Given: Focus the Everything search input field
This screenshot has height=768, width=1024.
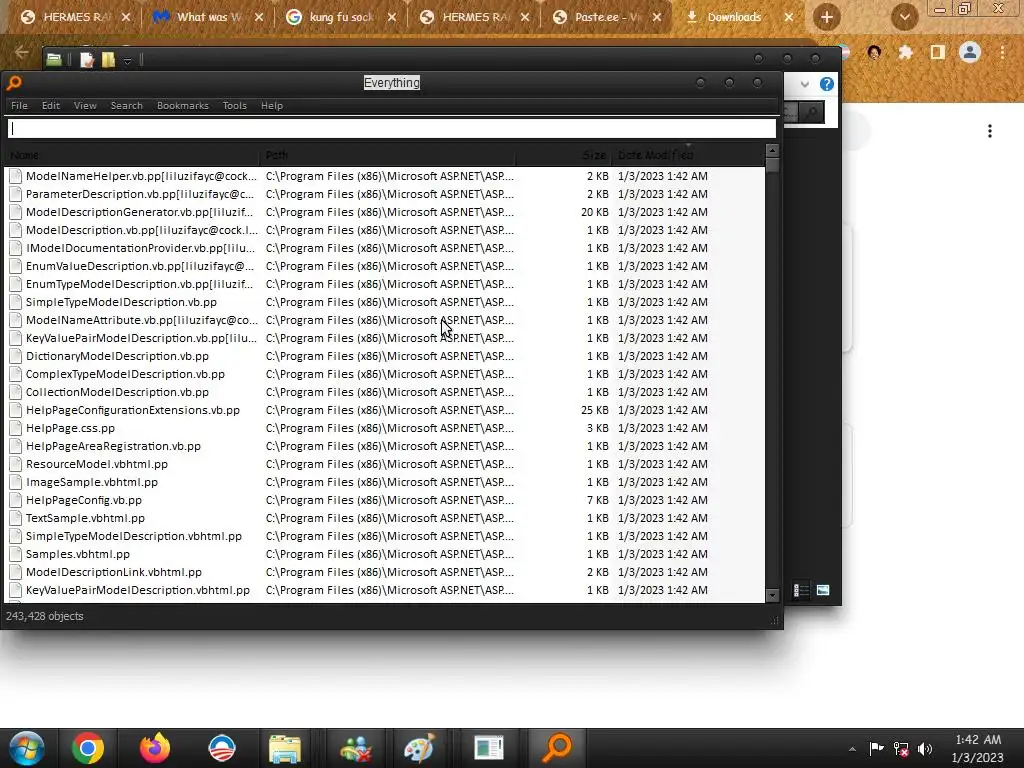Looking at the screenshot, I should pyautogui.click(x=392, y=129).
